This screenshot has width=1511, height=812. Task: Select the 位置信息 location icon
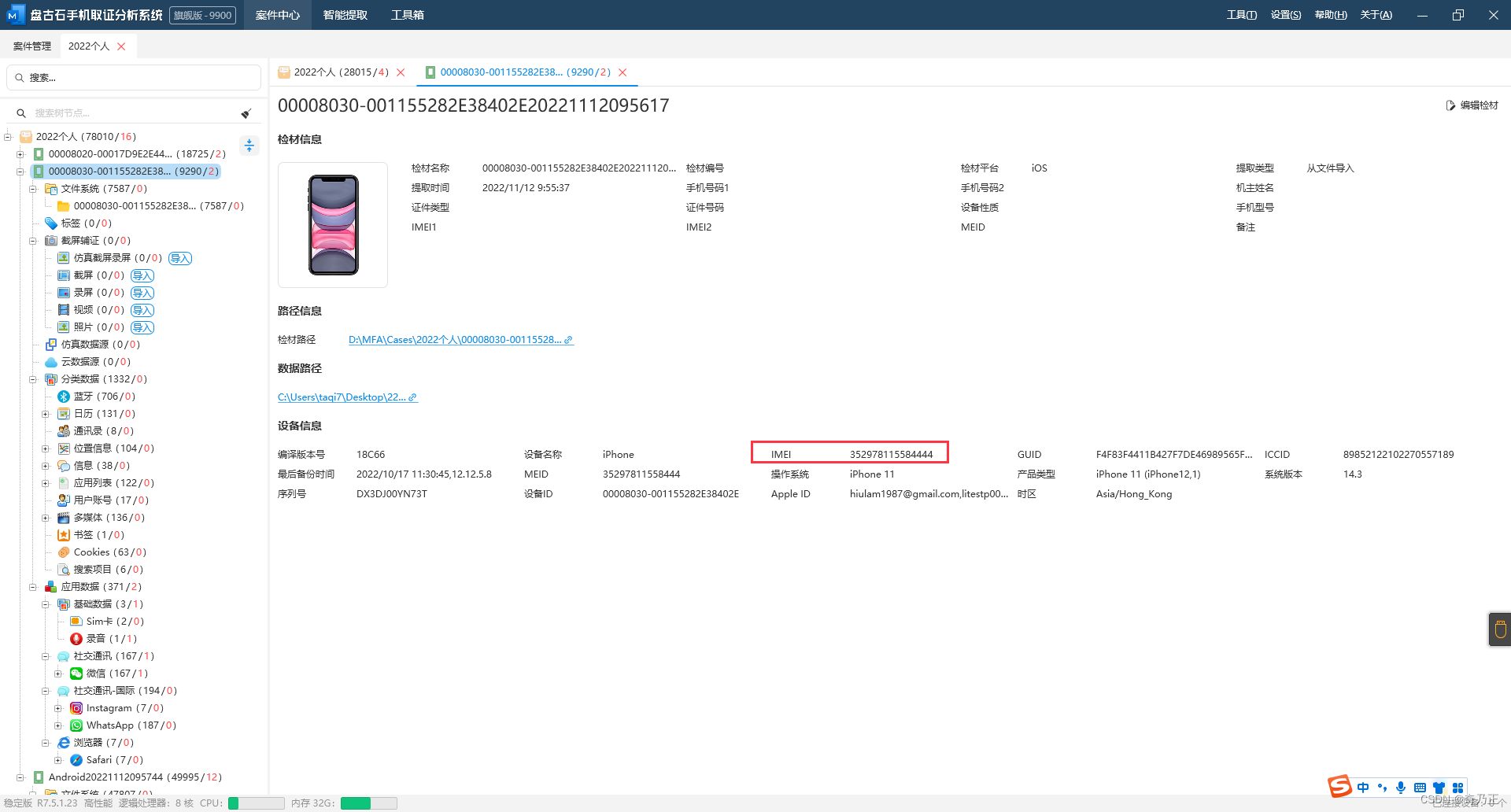(x=64, y=448)
